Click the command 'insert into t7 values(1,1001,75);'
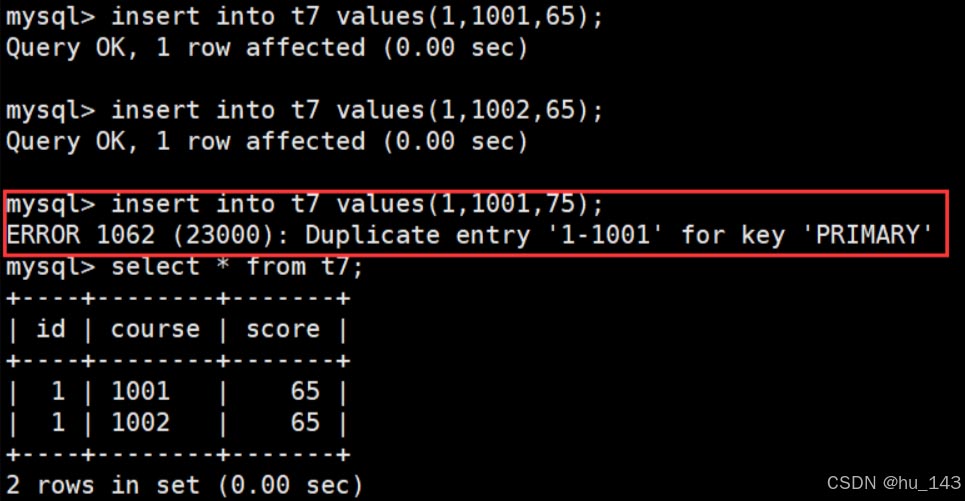 (357, 204)
